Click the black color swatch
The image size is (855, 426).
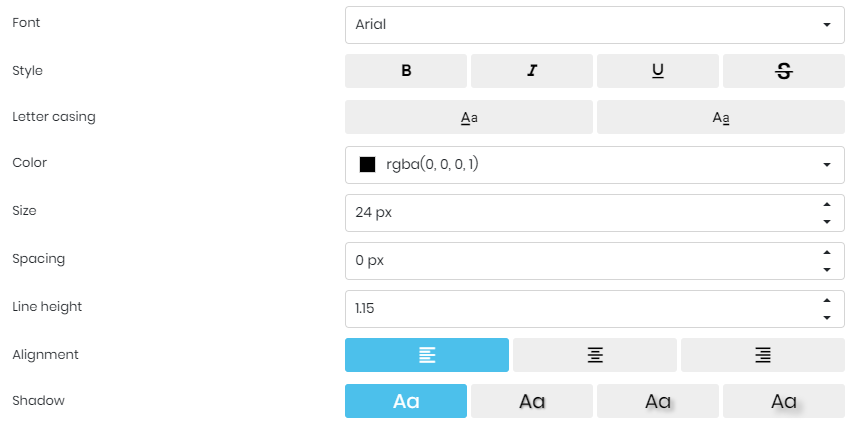[367, 165]
